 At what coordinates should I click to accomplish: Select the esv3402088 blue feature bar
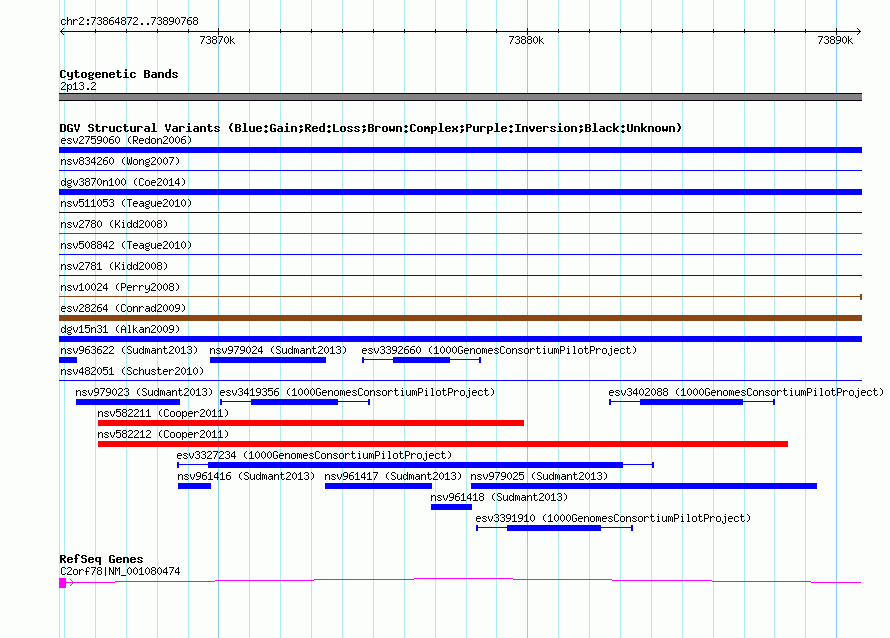pos(691,402)
